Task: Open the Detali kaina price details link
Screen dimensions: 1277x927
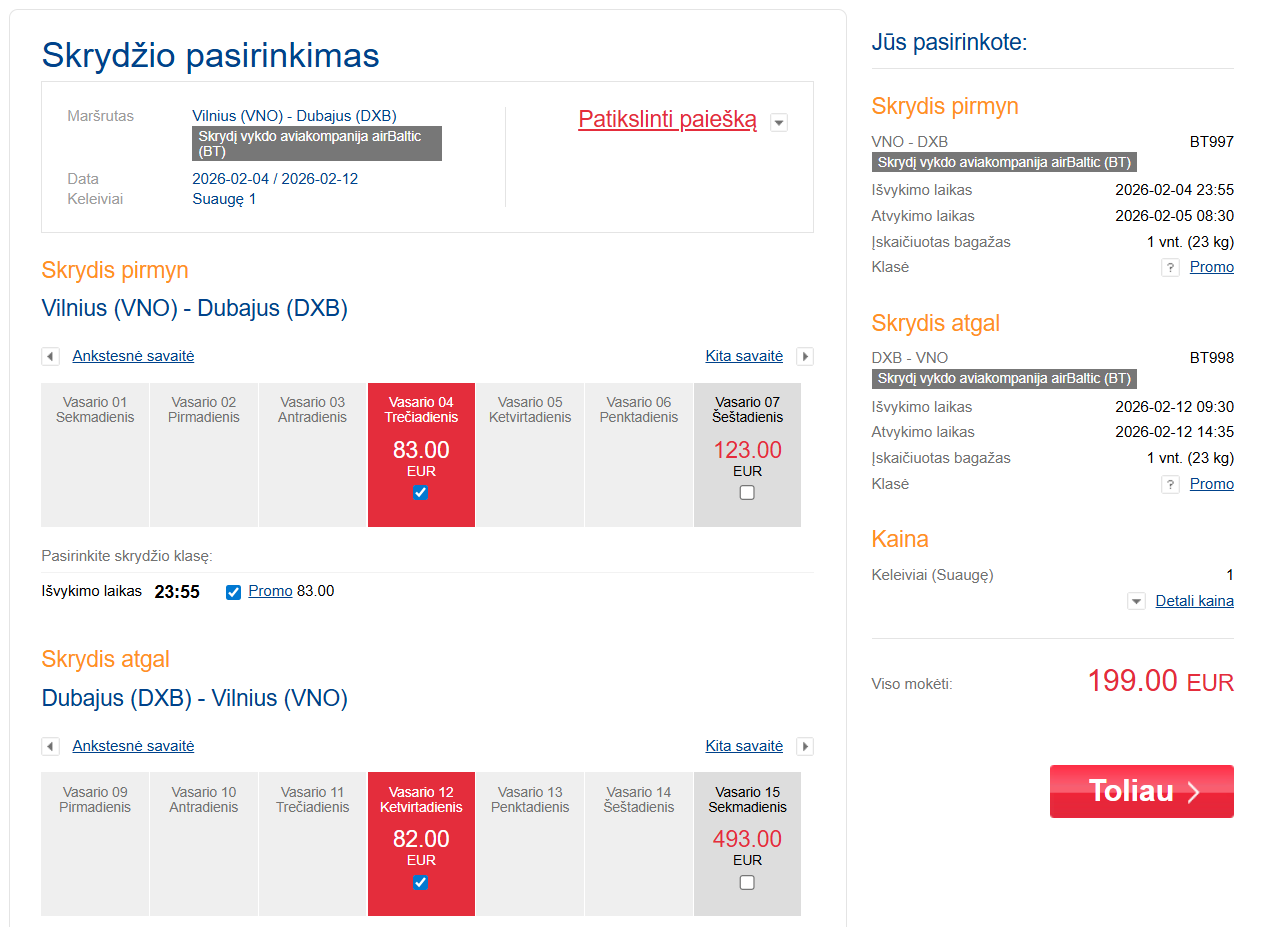Action: 1194,601
